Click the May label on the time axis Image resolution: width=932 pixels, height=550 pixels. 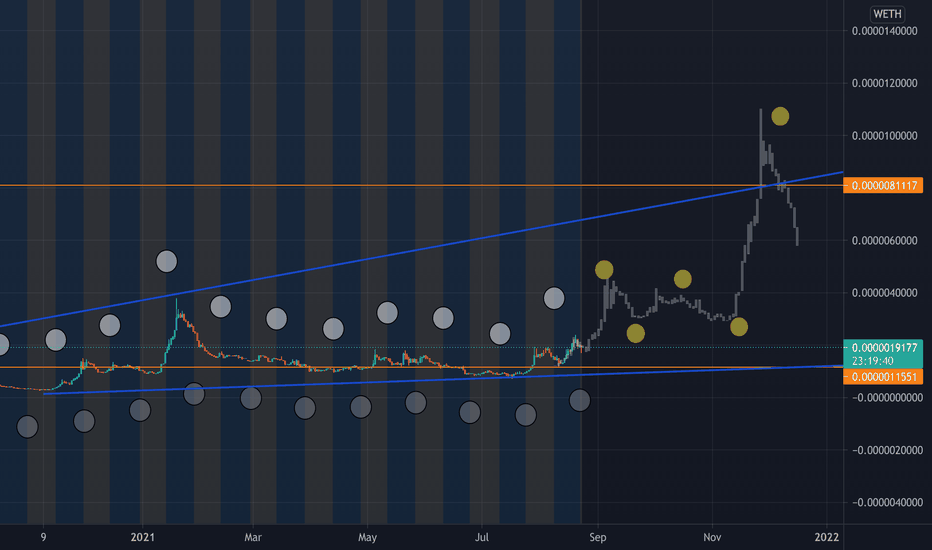[x=367, y=537]
